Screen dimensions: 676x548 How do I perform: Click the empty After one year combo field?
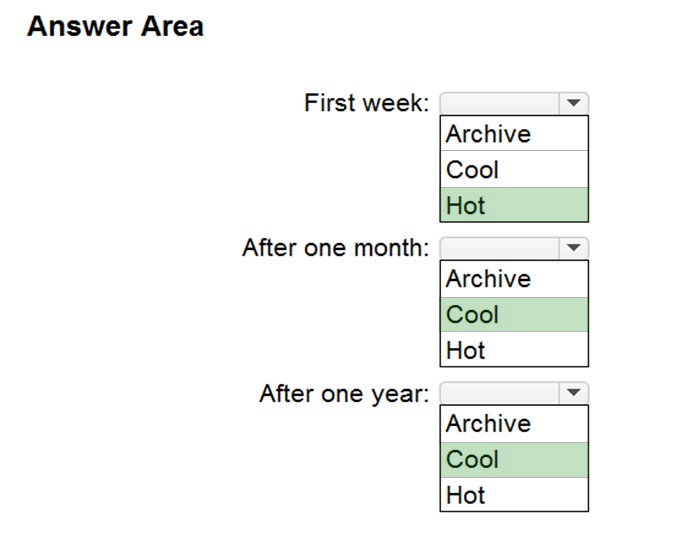coord(500,393)
